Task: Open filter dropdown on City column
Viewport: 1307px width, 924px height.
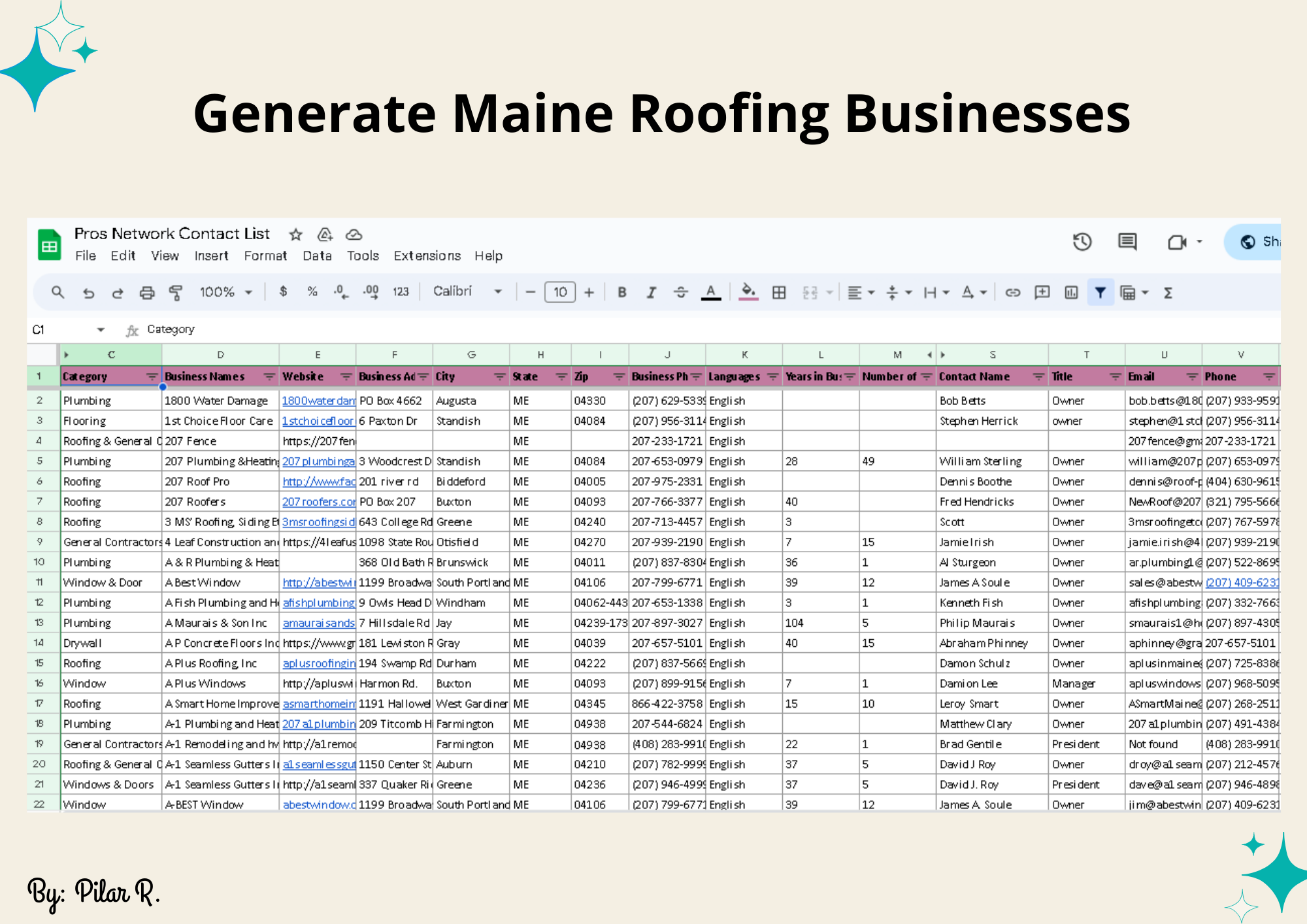Action: pos(499,376)
